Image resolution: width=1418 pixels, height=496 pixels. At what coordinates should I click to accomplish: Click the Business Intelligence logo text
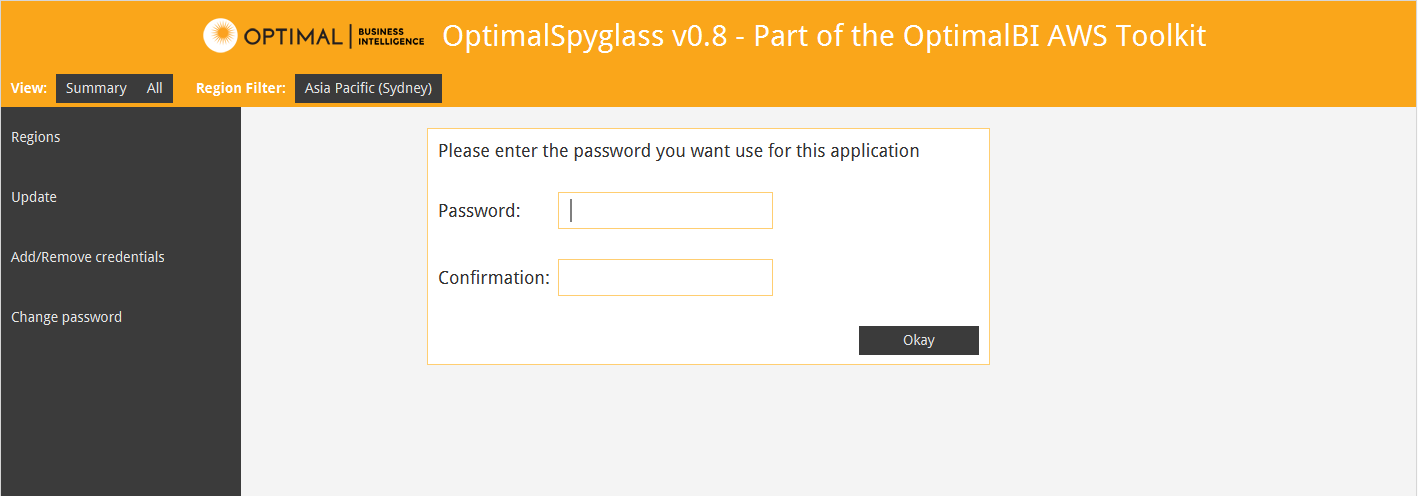(391, 37)
